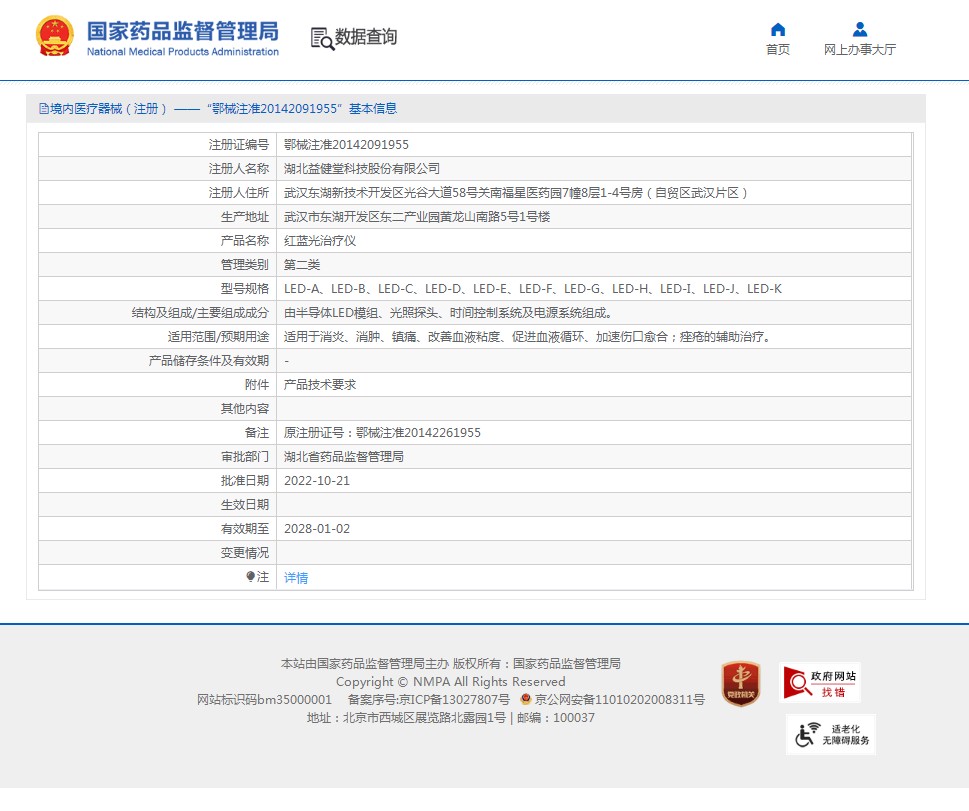Open the 党政机关 red shield badge
The image size is (969, 811).
(740, 684)
